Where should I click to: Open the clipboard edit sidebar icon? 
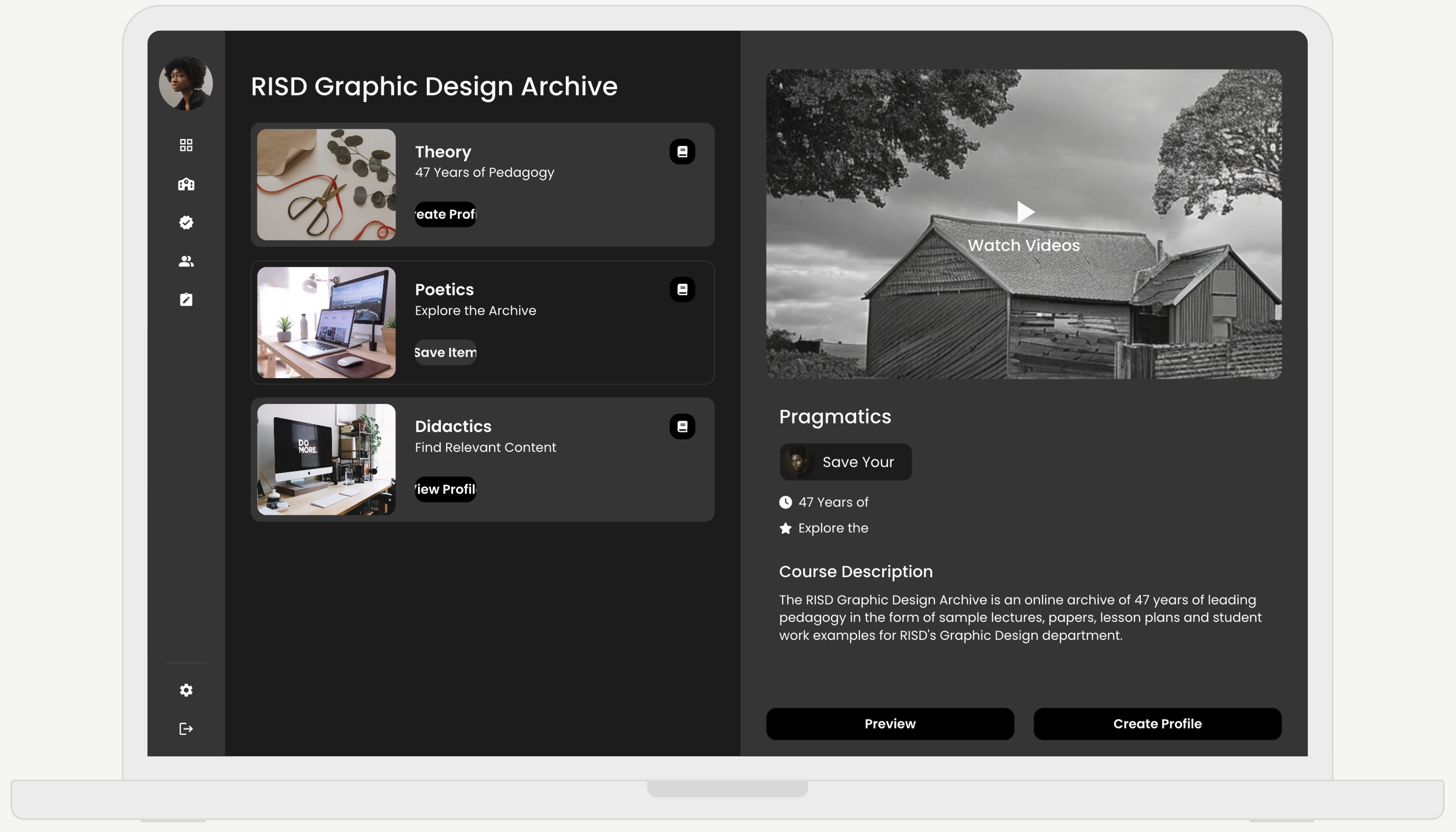click(x=186, y=299)
